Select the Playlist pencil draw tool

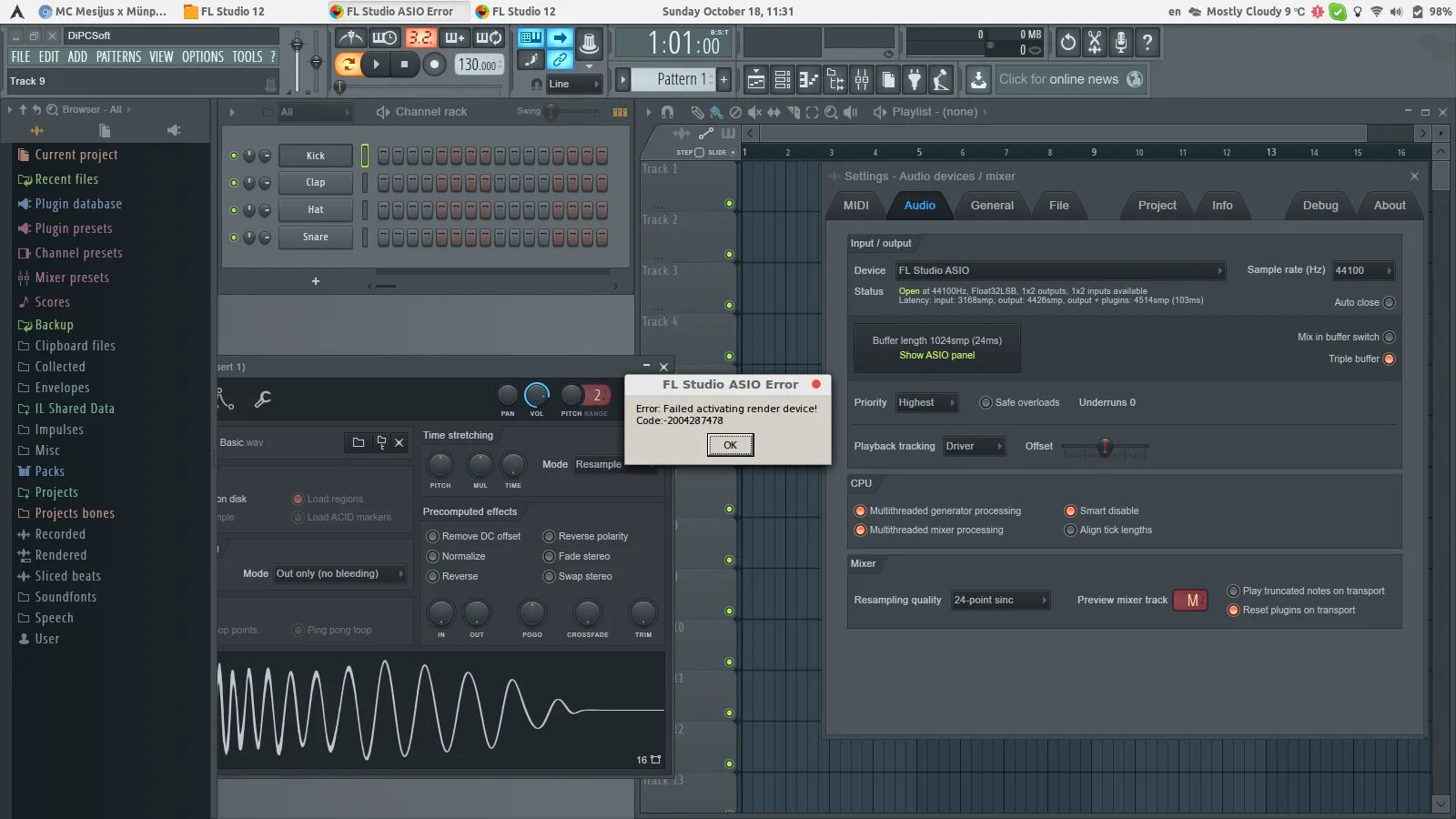(x=697, y=112)
